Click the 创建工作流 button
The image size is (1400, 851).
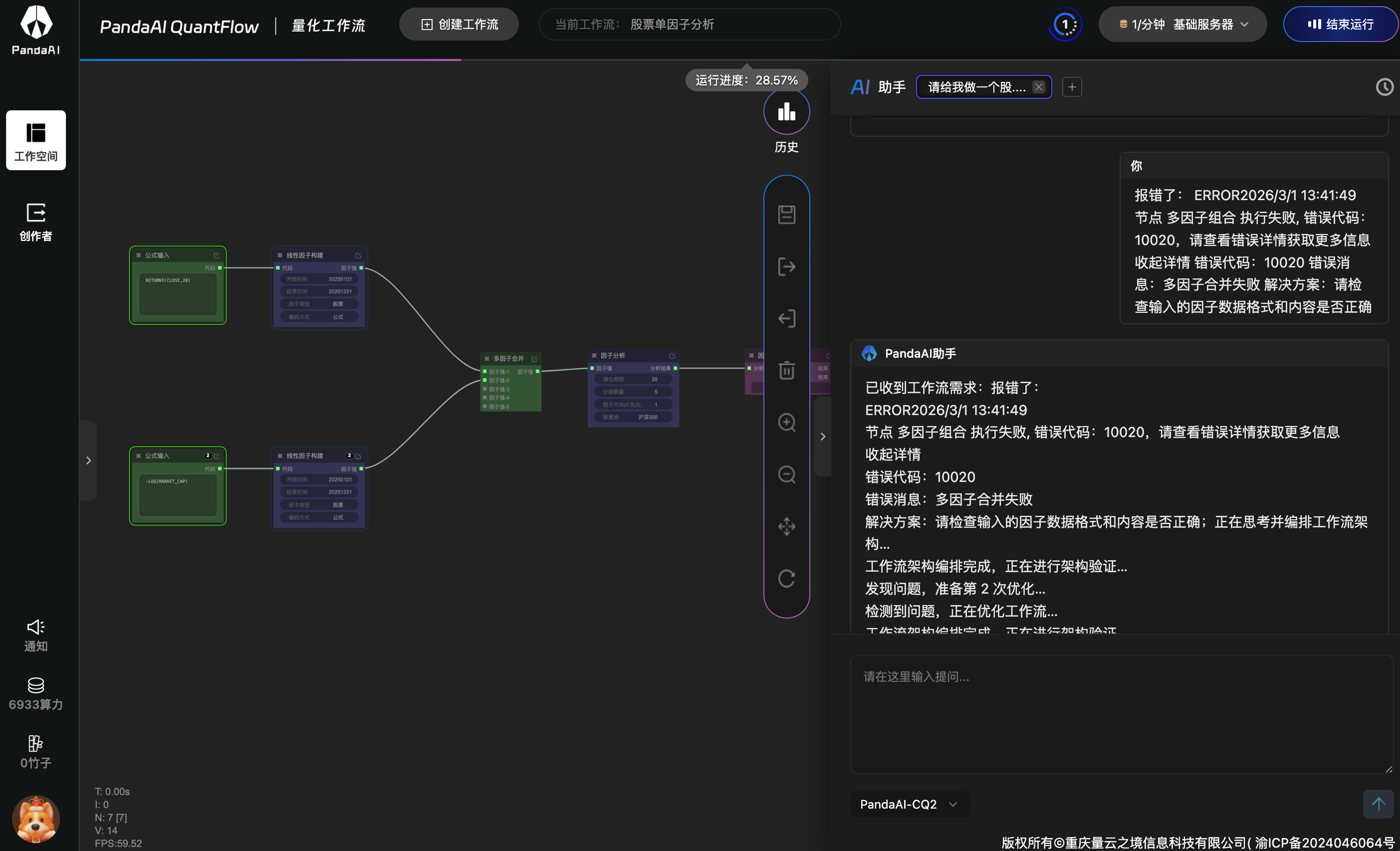pos(459,24)
